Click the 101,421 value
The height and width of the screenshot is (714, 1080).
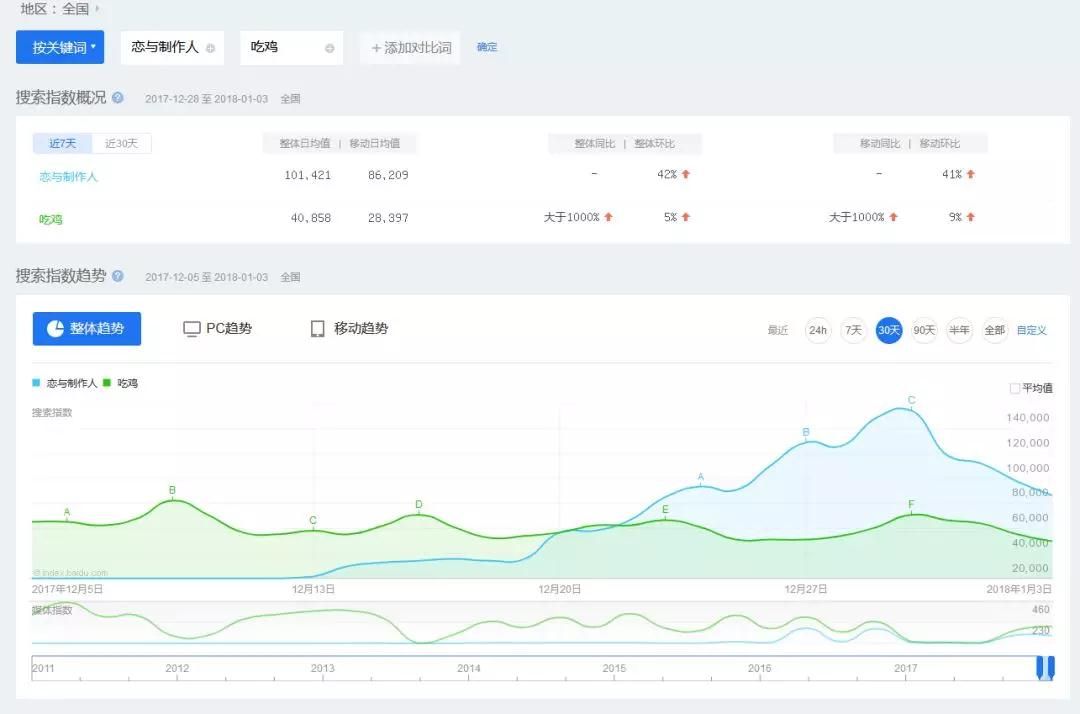pos(308,175)
